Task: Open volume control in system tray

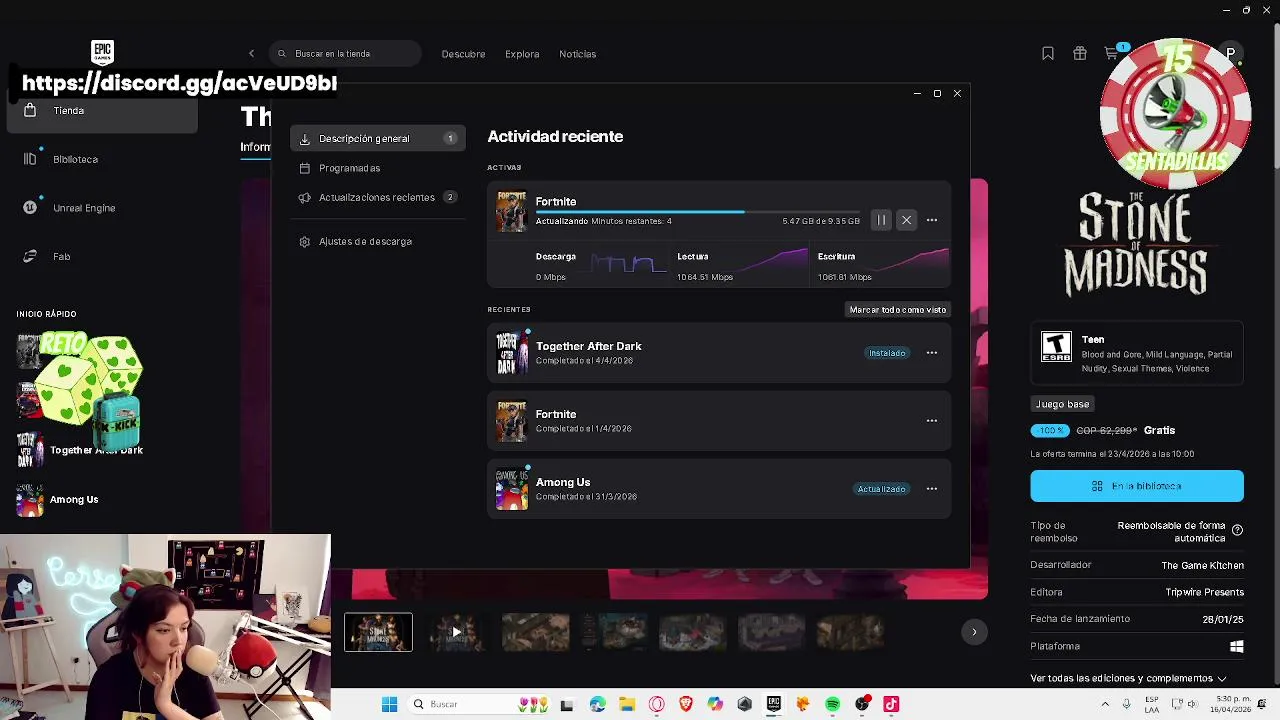Action: (x=1192, y=704)
